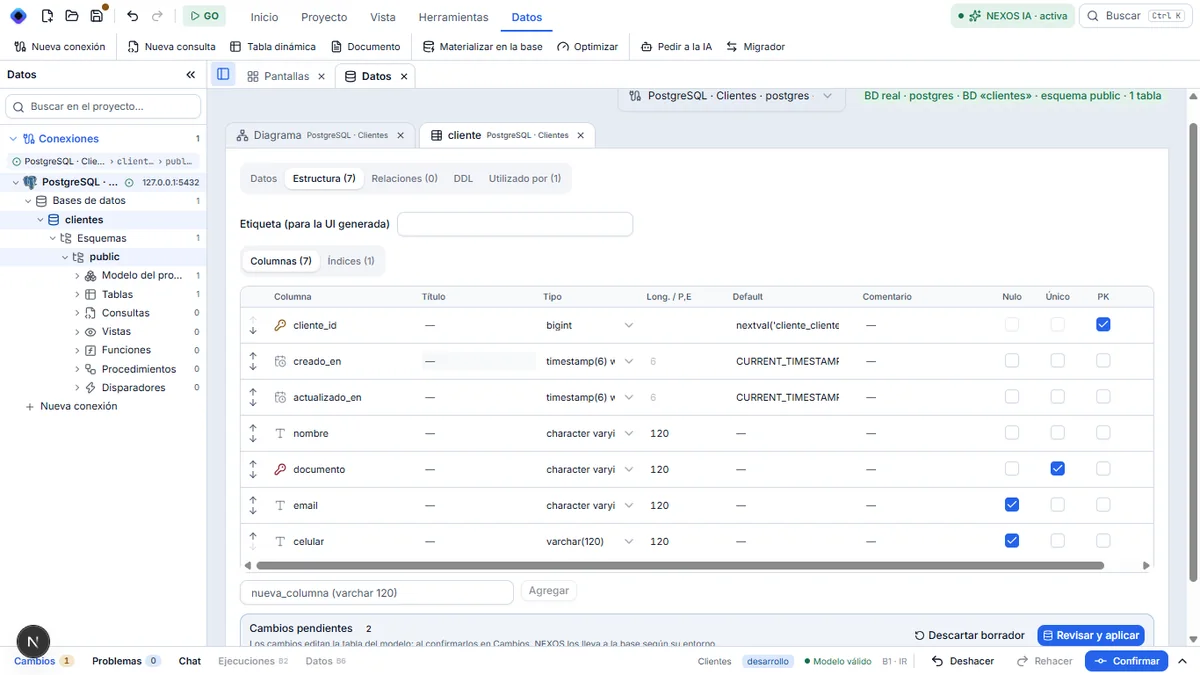1200x675 pixels.
Task: Click Revisar y aplicar button
Action: 1091,635
